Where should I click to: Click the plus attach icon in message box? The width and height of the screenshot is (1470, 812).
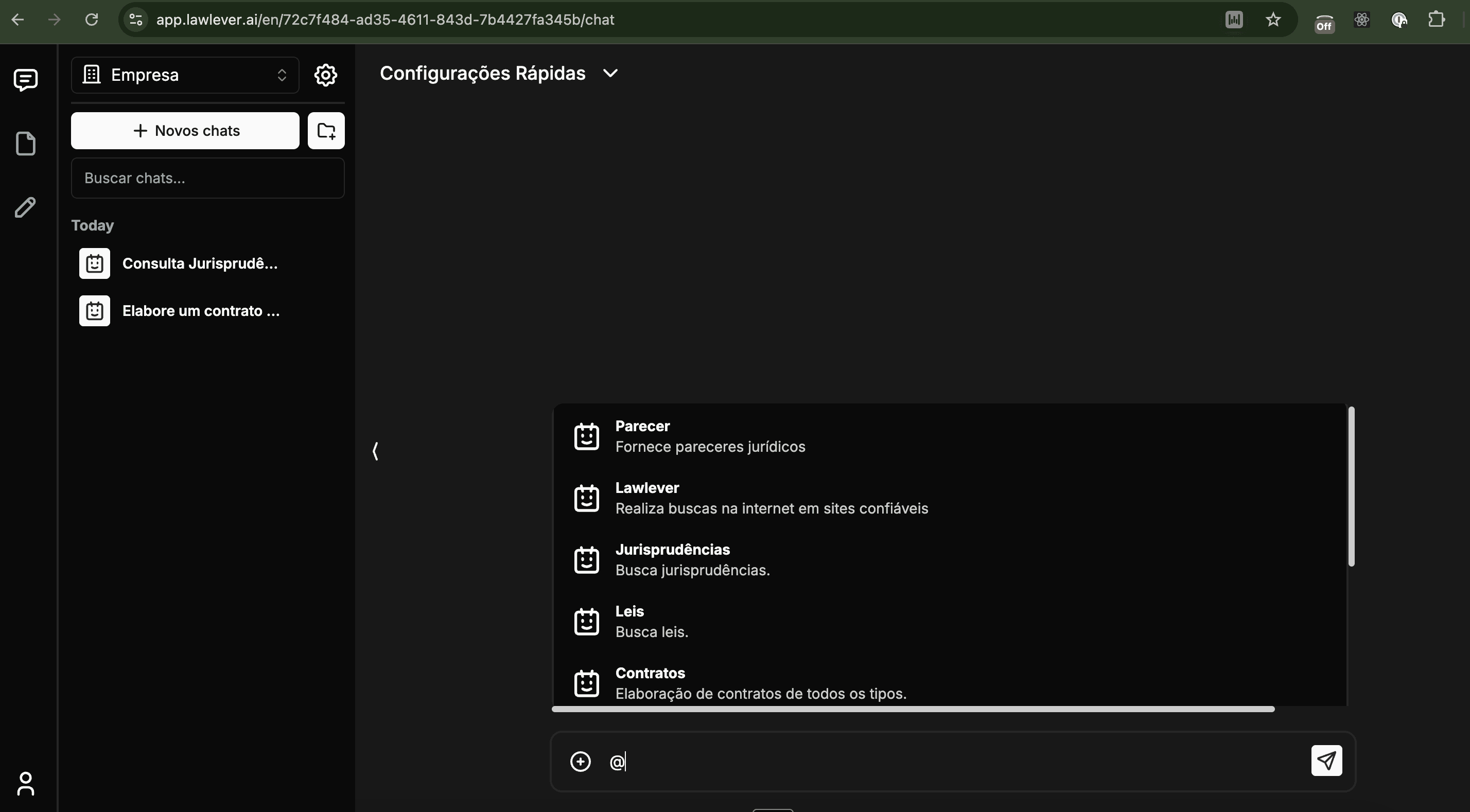tap(581, 761)
